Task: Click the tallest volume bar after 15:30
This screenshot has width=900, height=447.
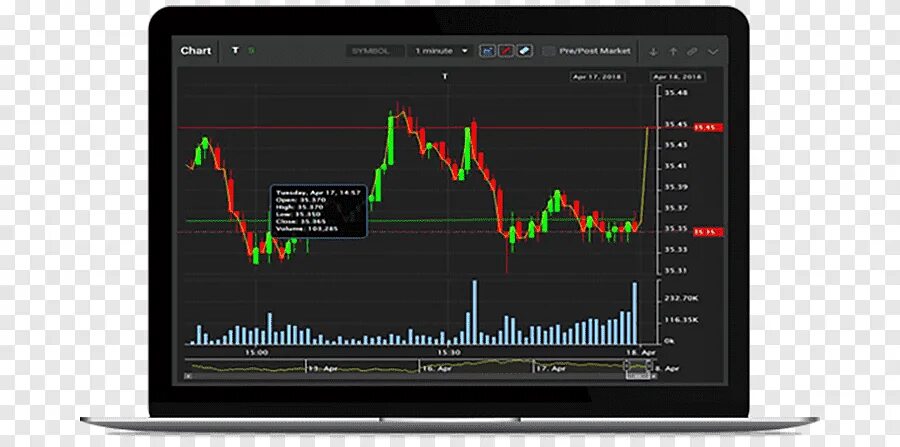Action: (x=475, y=312)
